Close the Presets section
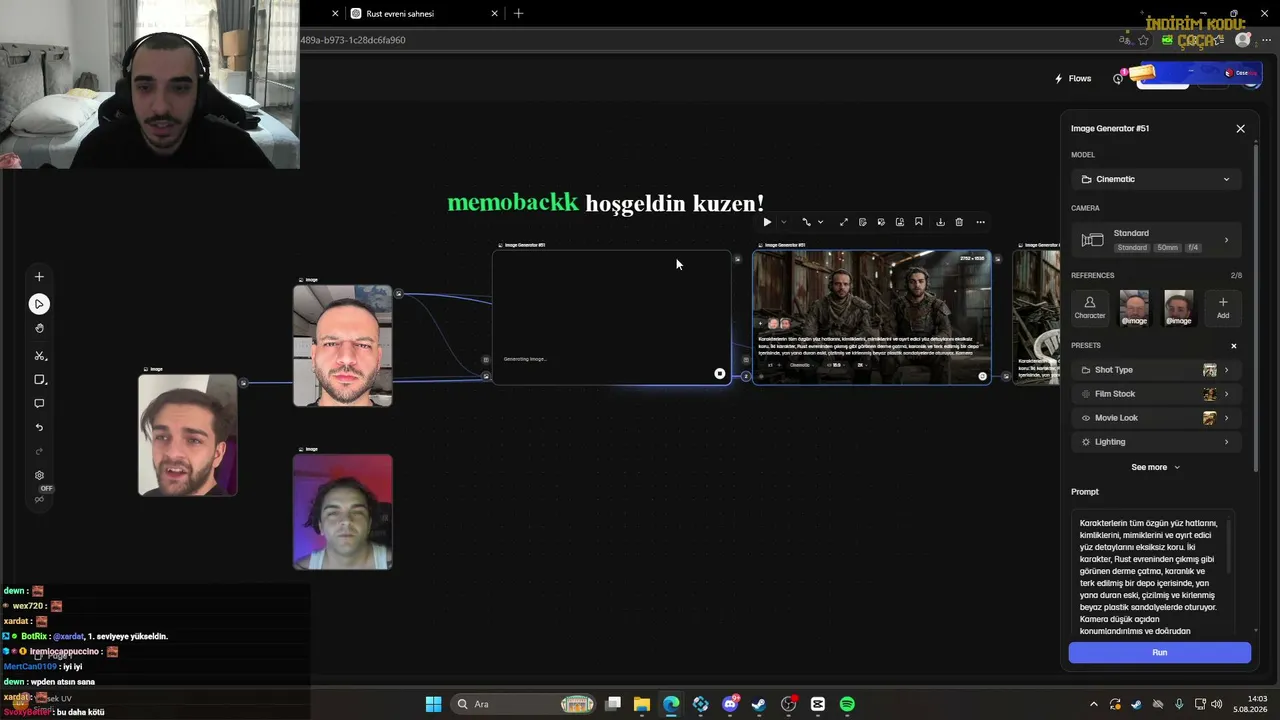1280x720 pixels. (1234, 346)
